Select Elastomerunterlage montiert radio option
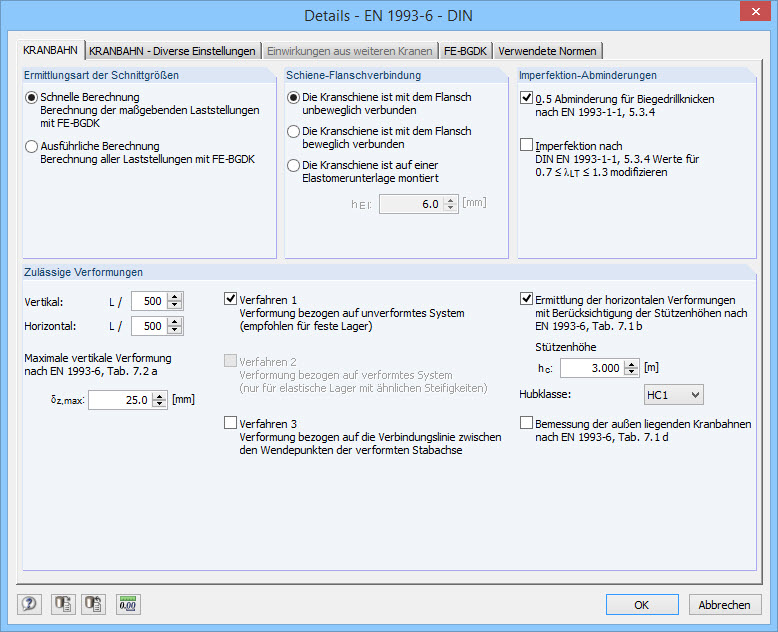 (x=293, y=165)
